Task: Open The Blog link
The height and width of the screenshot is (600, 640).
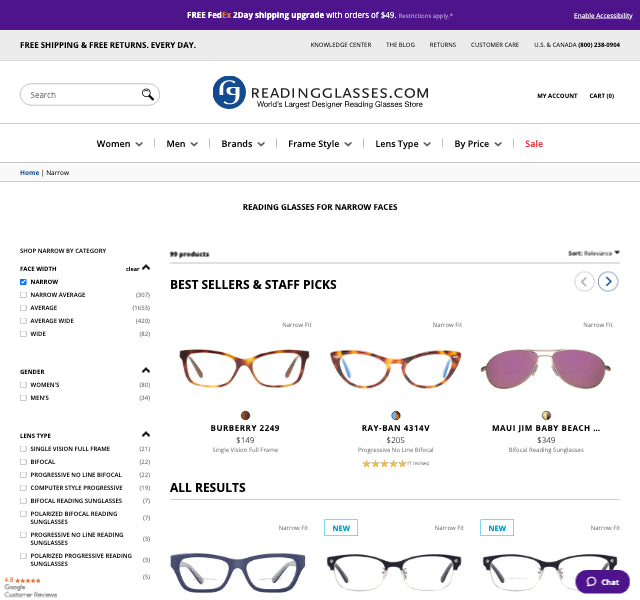Action: coord(400,45)
